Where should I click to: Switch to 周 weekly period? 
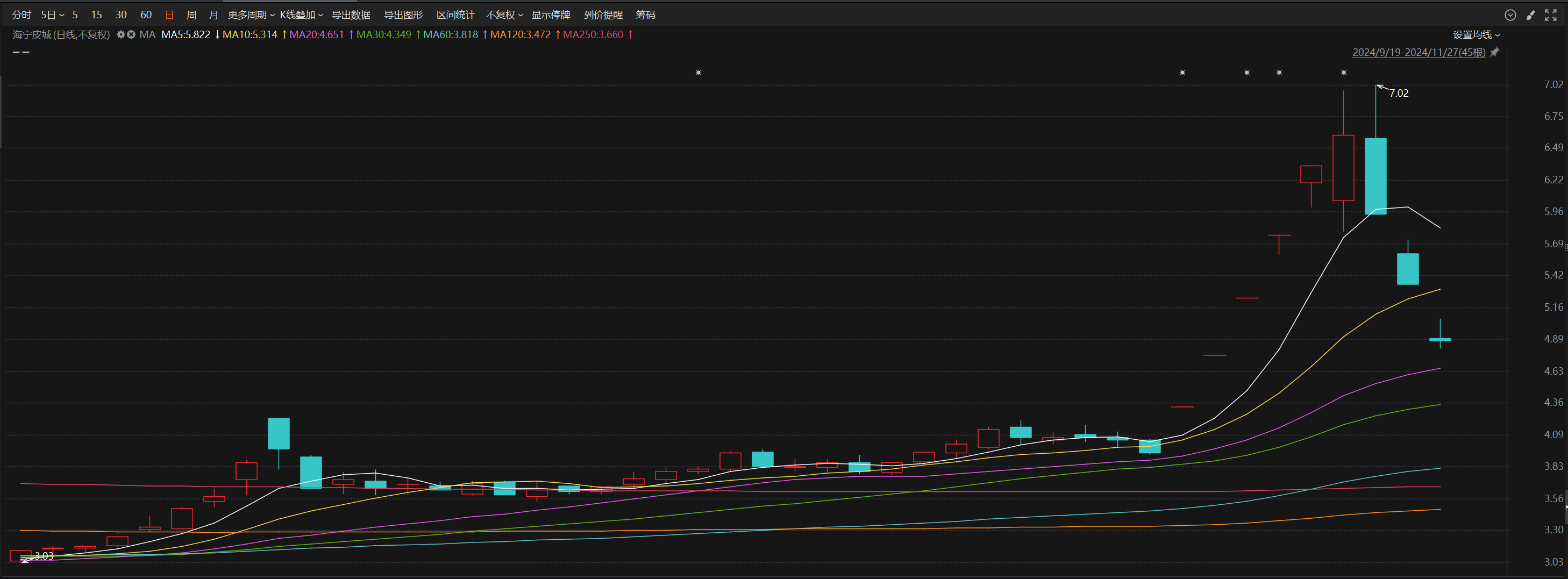(x=191, y=15)
